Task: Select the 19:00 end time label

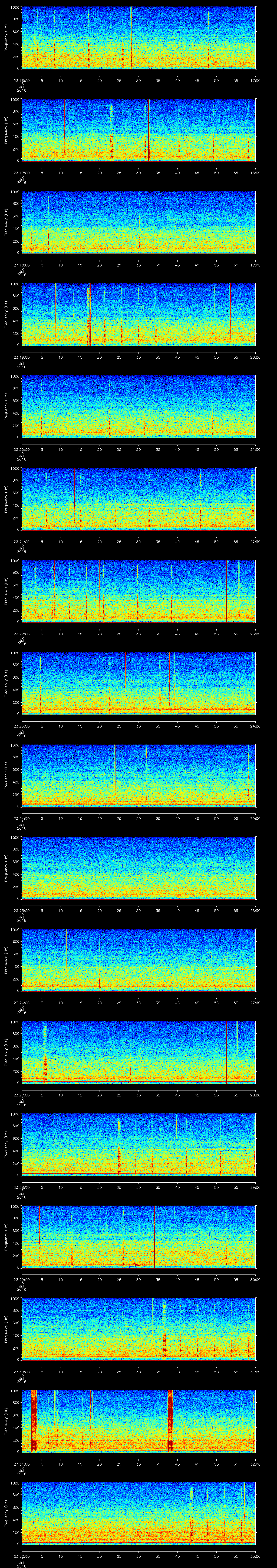Action: coord(255,264)
